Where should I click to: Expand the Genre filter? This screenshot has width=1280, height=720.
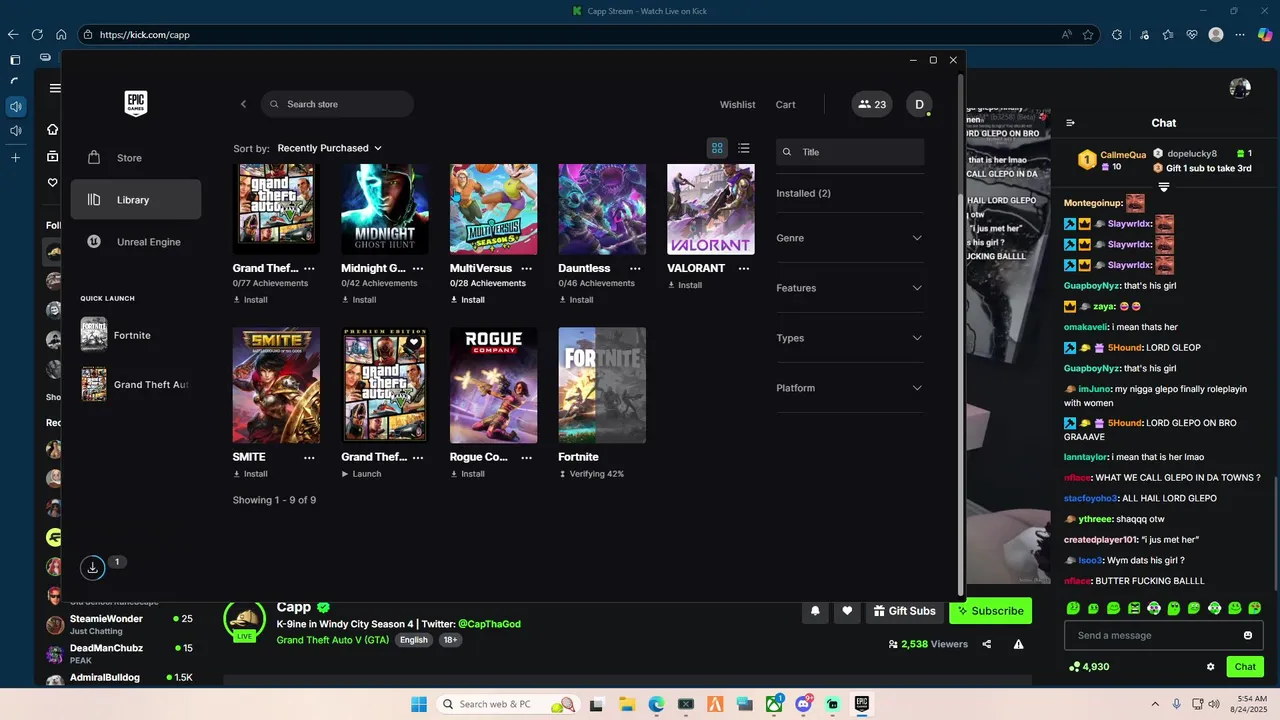[850, 238]
